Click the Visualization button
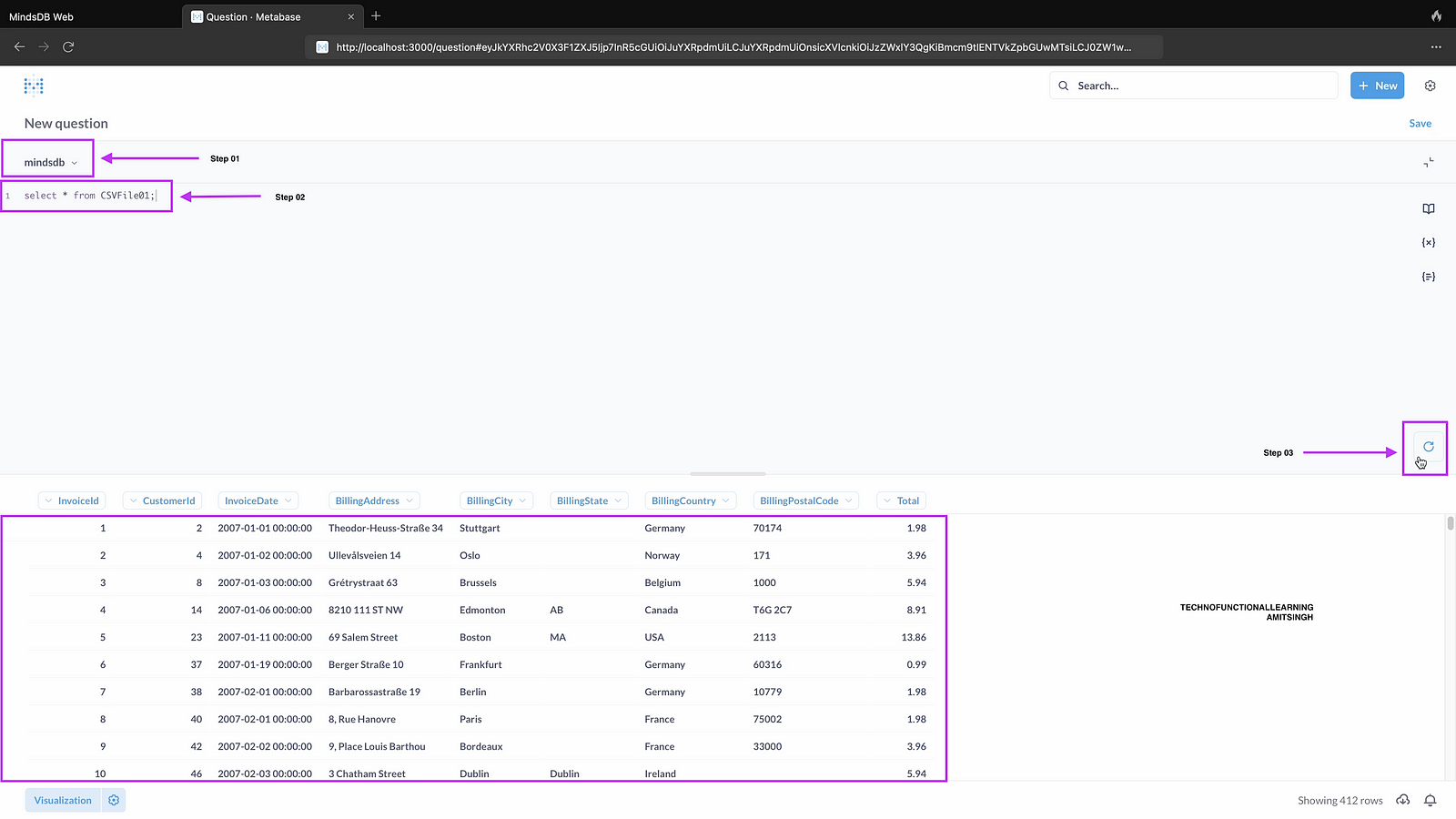1456x819 pixels. coord(63,800)
